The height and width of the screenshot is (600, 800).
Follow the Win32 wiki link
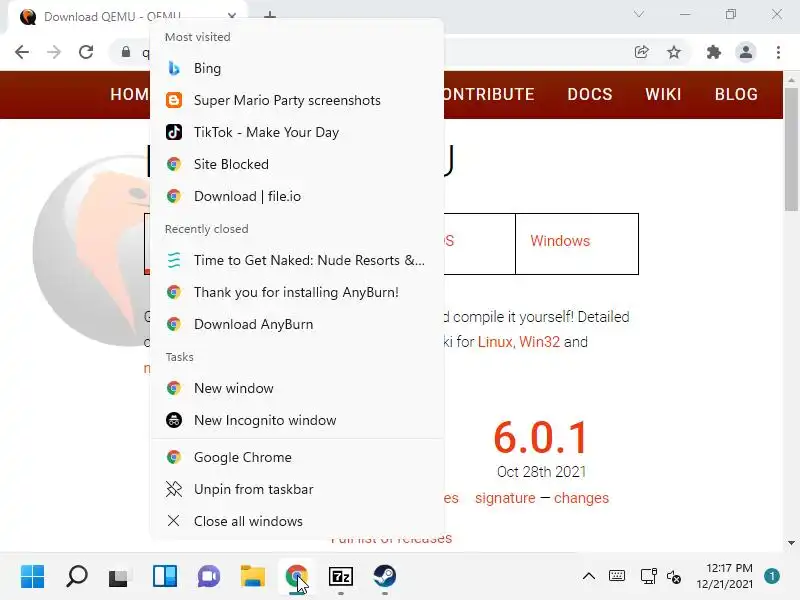tap(539, 342)
